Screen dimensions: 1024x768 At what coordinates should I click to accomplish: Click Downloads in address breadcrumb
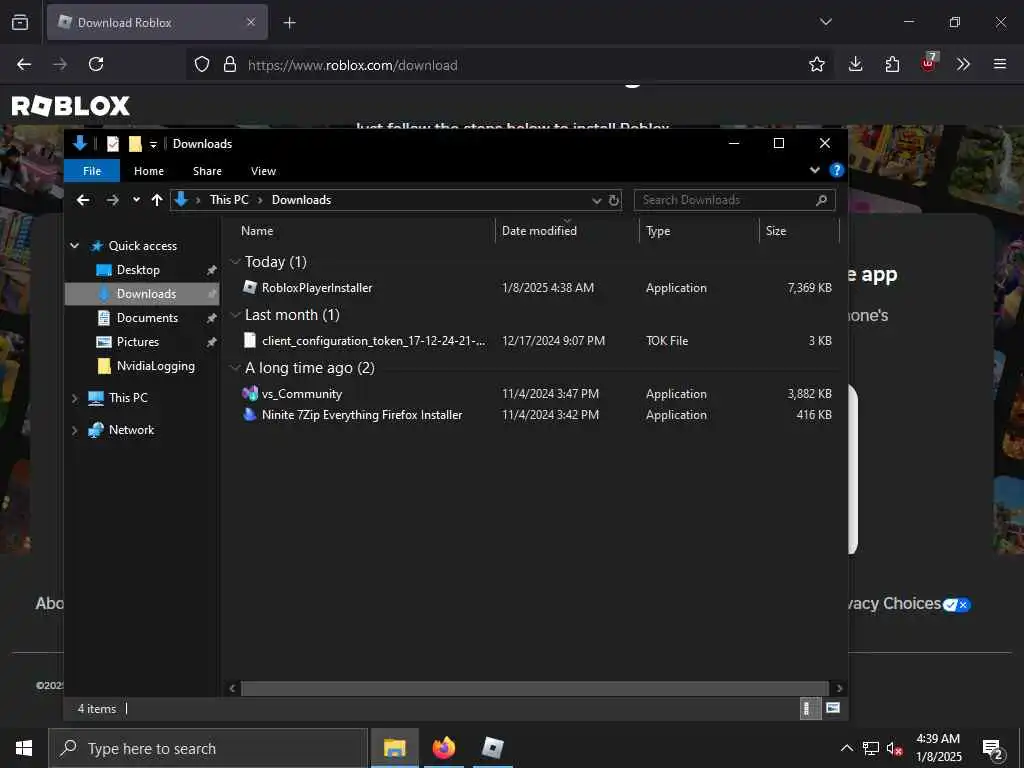tap(301, 200)
